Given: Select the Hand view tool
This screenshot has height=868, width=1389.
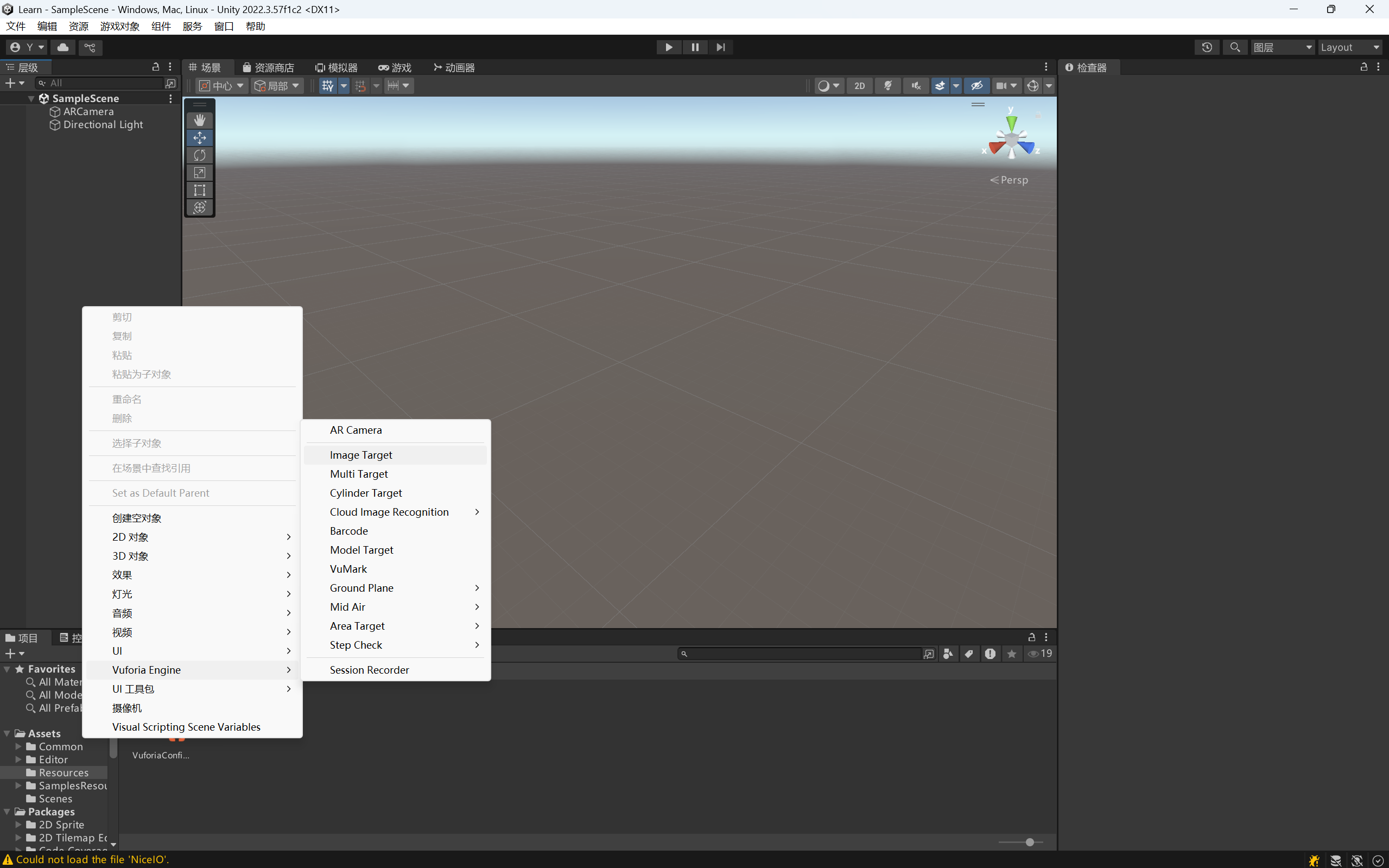Looking at the screenshot, I should click(199, 120).
